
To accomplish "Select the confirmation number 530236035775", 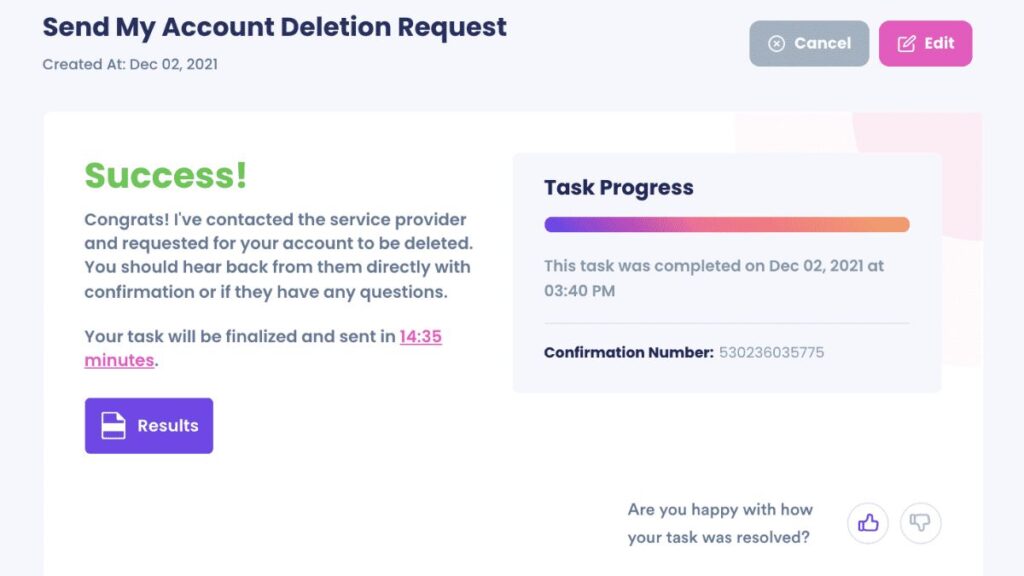I will [x=771, y=353].
